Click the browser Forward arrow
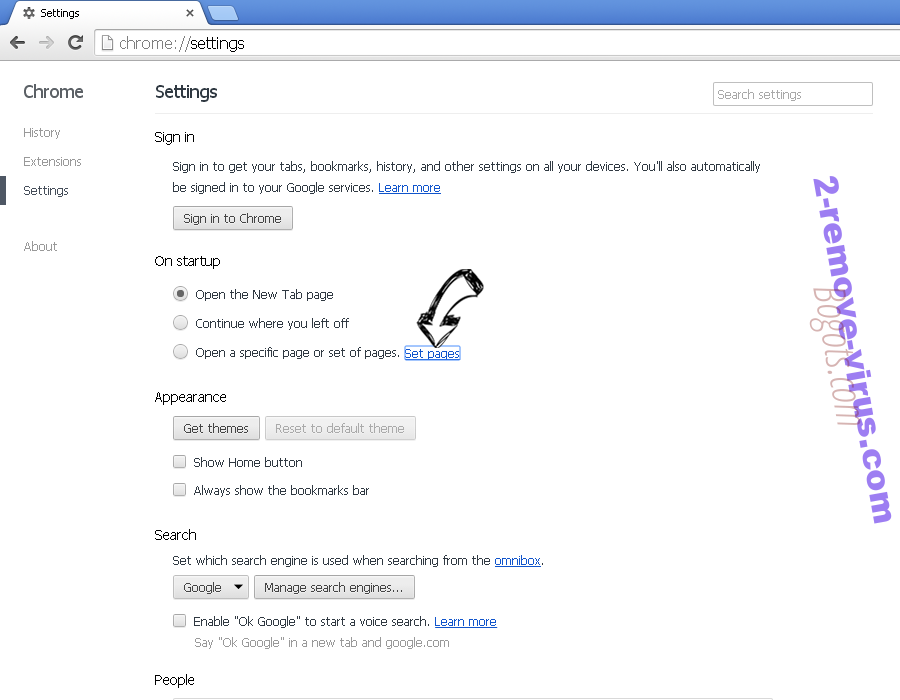This screenshot has height=700, width=900. click(46, 42)
